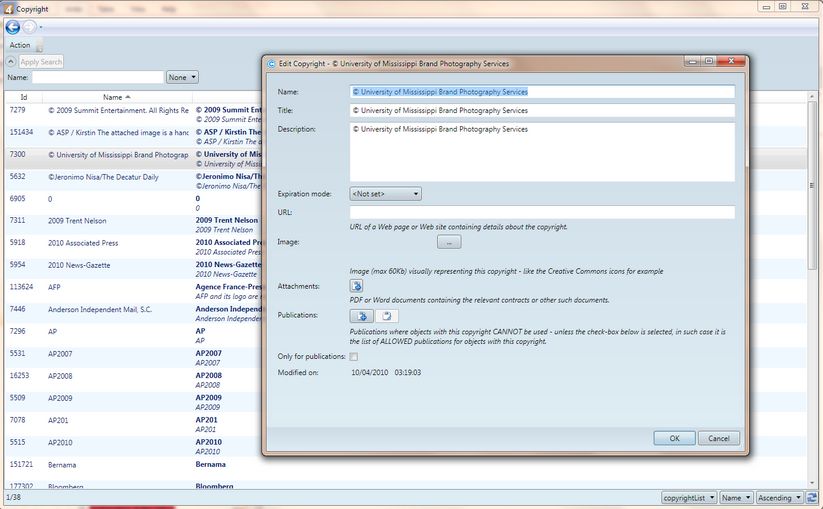Confirm the dialog with OK
This screenshot has height=509, width=823.
[674, 438]
